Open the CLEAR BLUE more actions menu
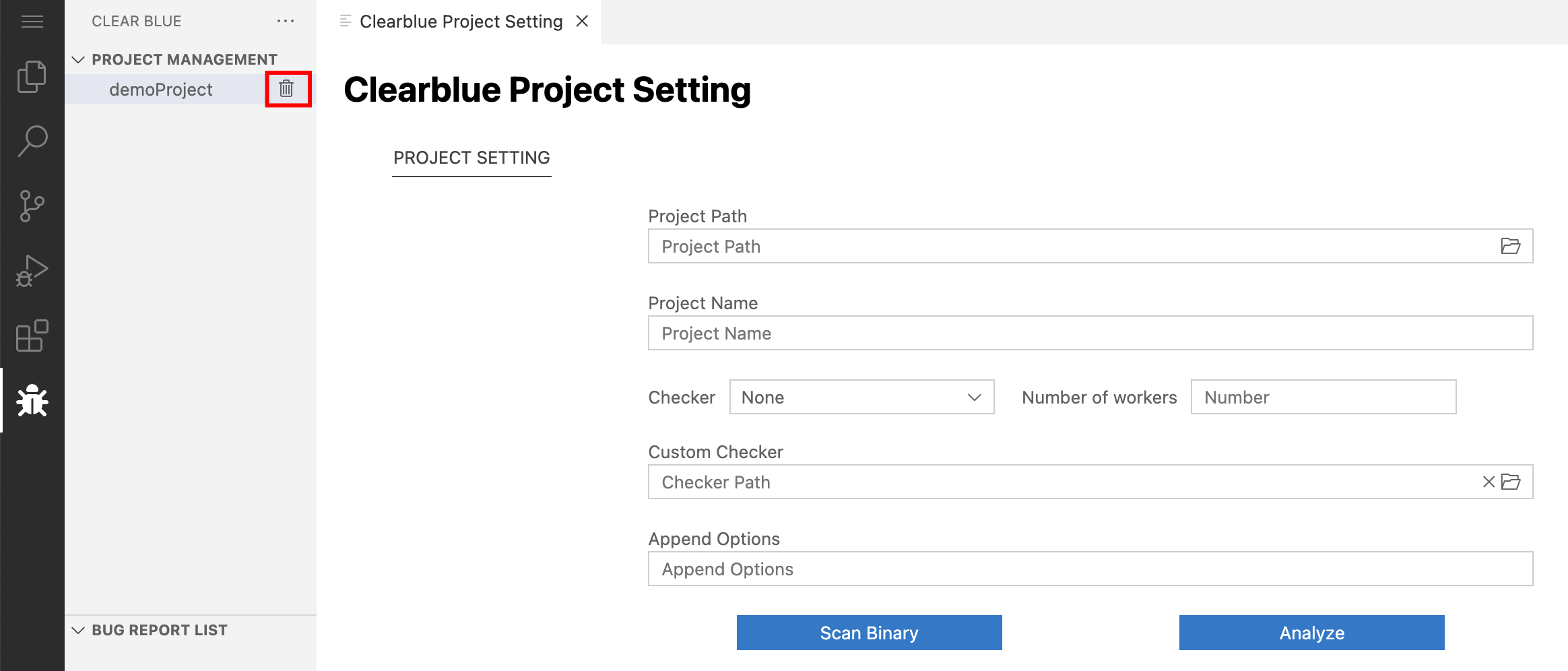1568x671 pixels. [x=286, y=21]
